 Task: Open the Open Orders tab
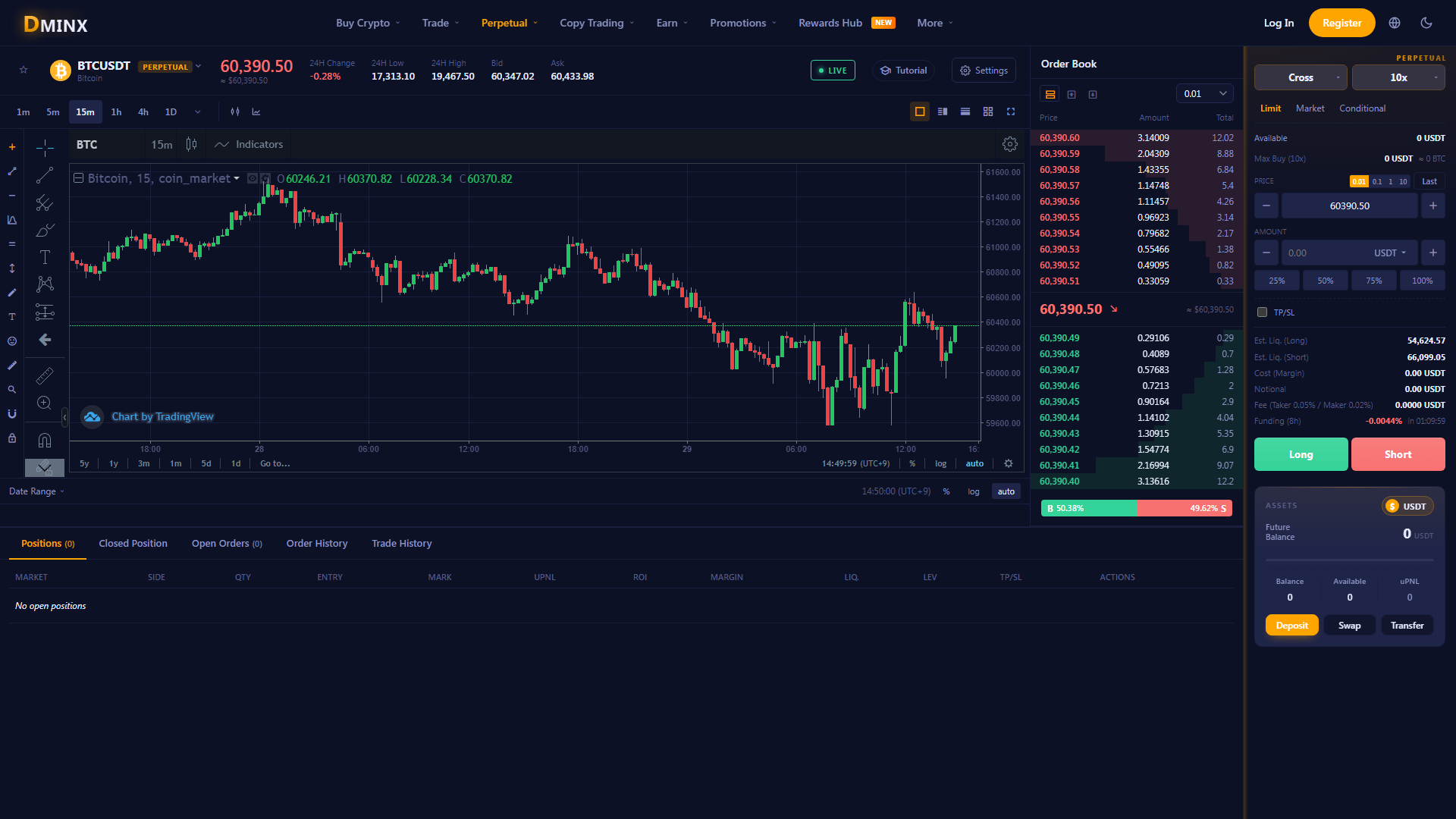[227, 543]
